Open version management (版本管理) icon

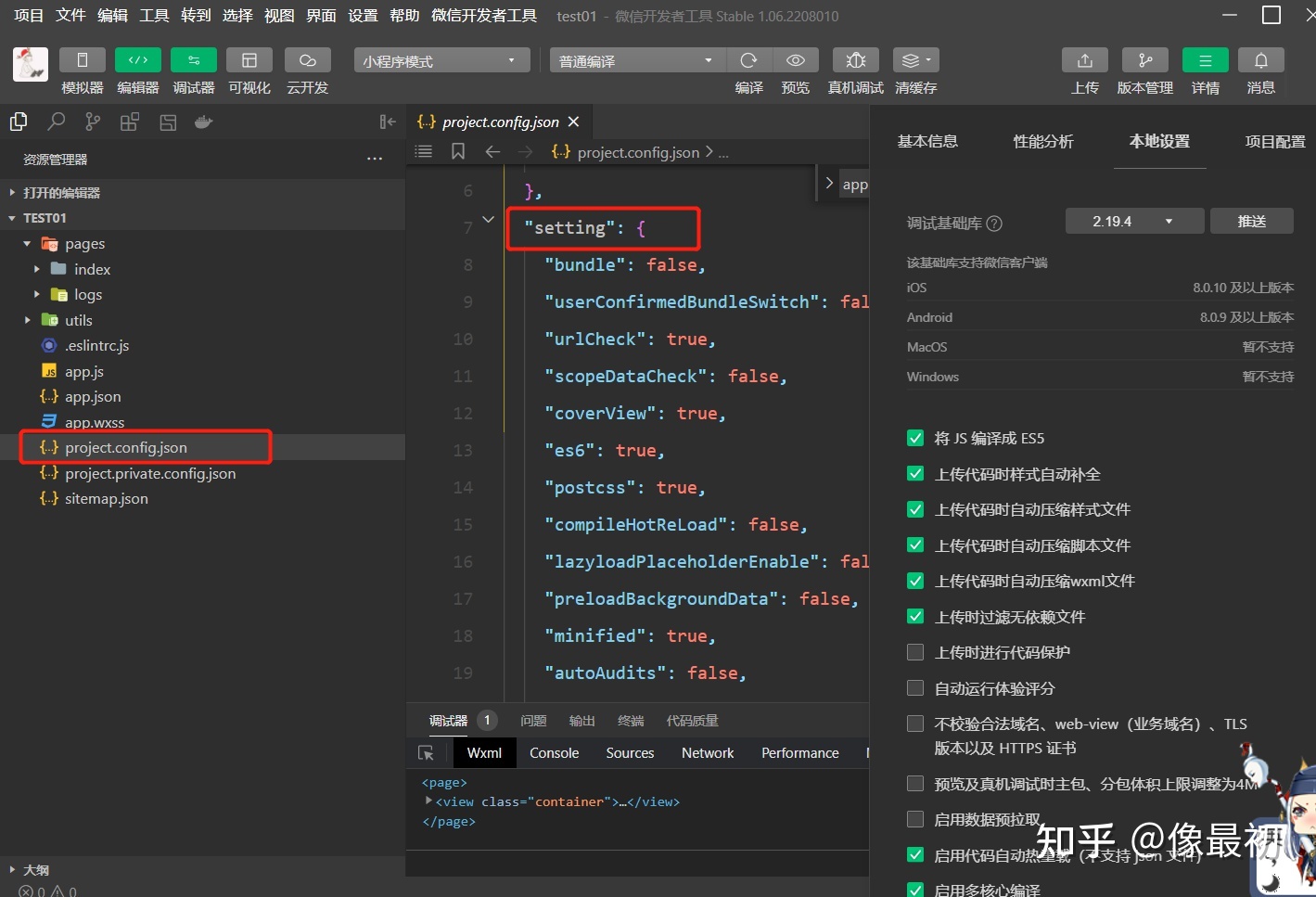click(x=1144, y=60)
